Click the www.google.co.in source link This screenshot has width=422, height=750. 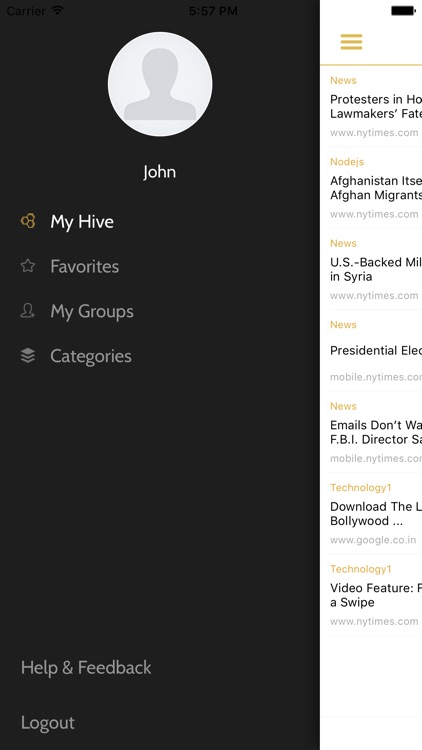point(373,540)
